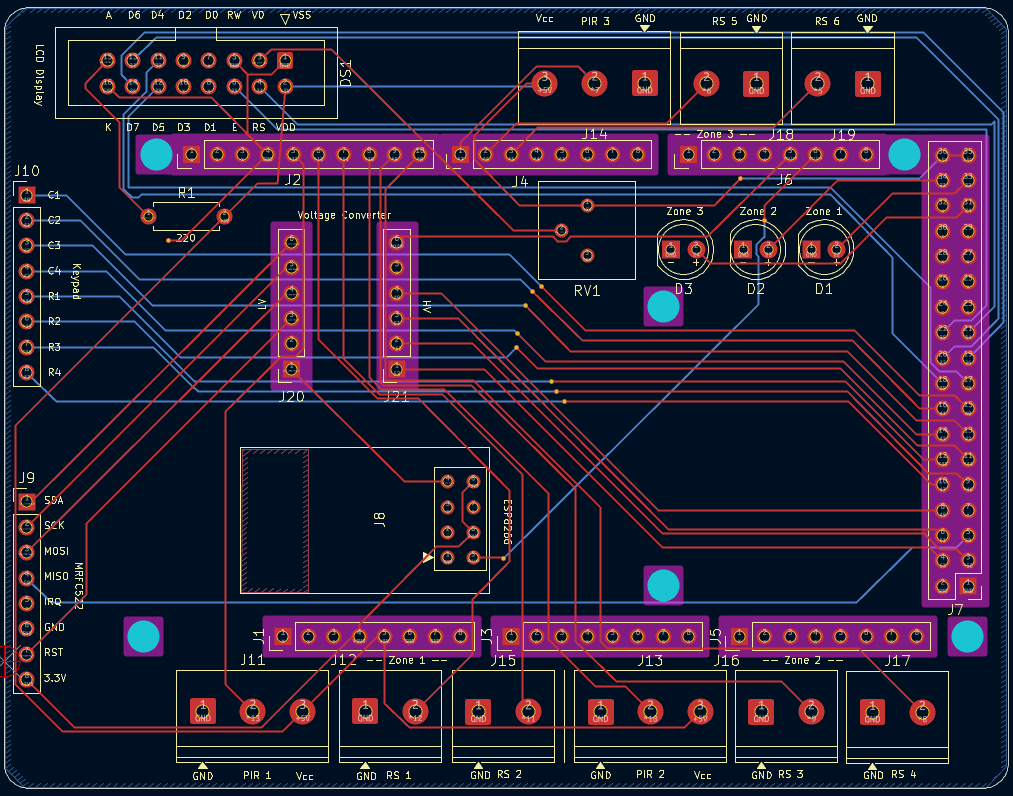Select the RV1 potentiometer label
1013x796 pixels.
(587, 291)
